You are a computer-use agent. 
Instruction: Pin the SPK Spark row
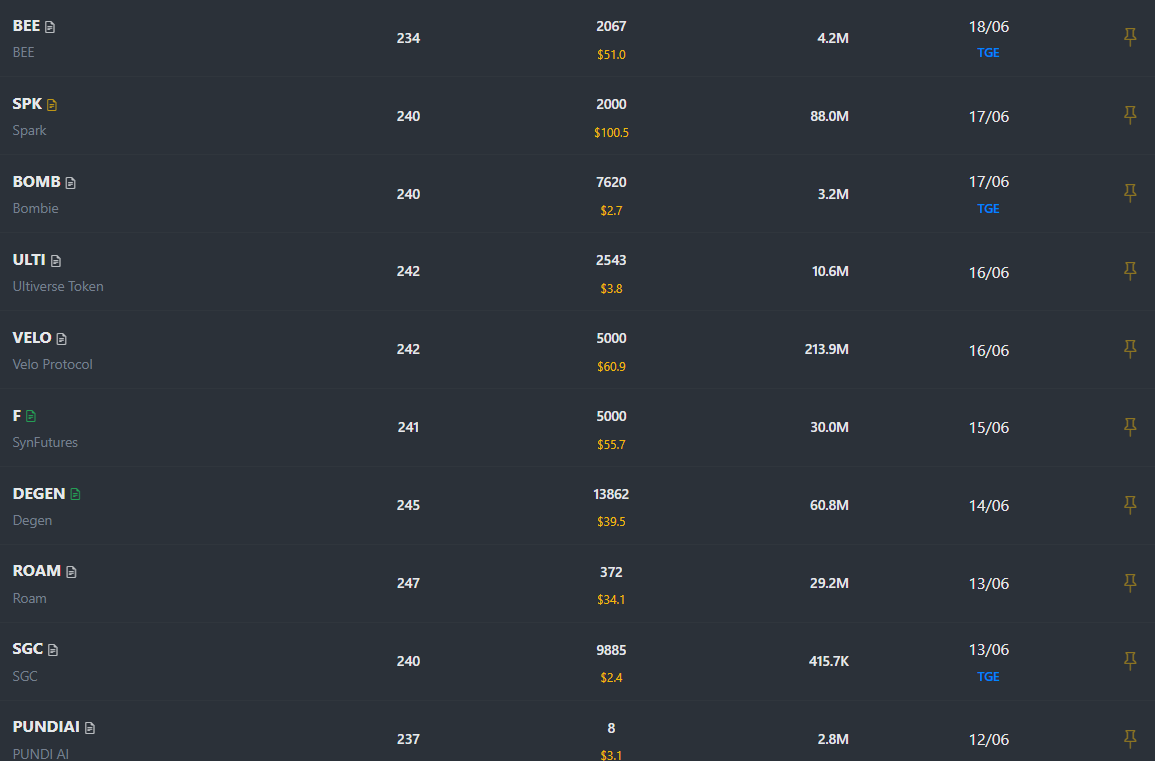click(1130, 116)
